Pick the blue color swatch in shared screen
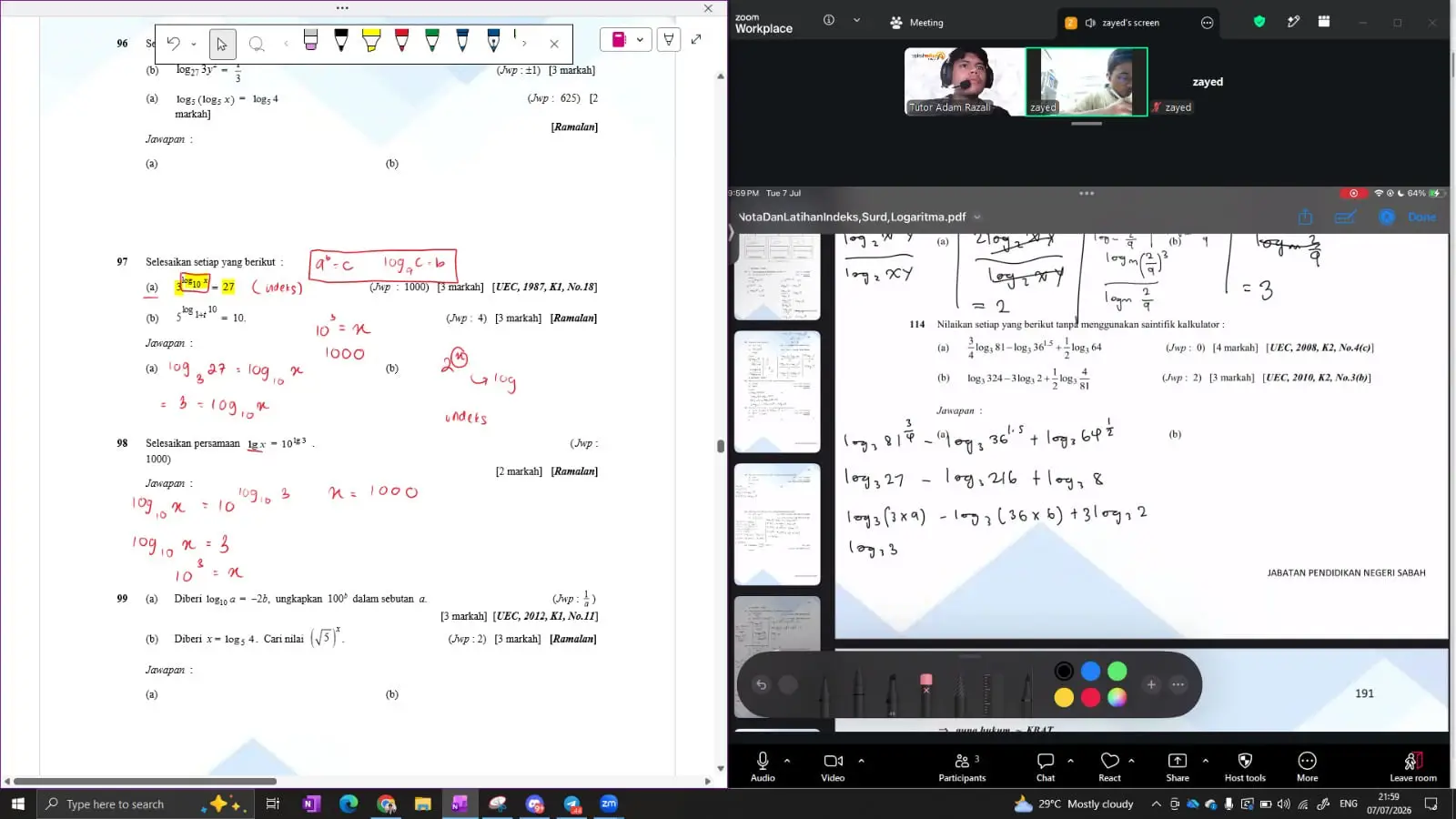 [1090, 672]
